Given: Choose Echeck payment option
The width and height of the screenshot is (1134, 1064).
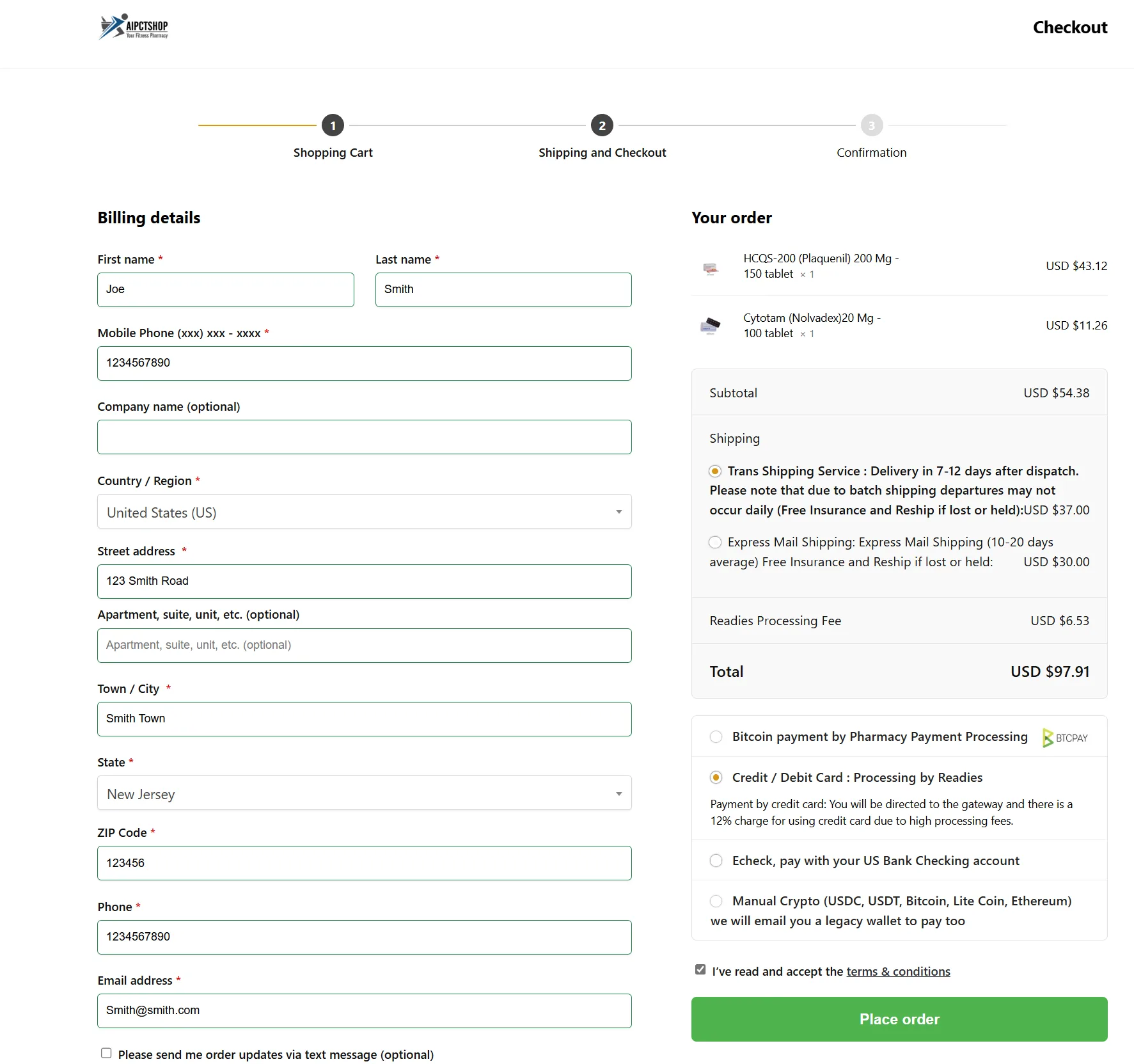Looking at the screenshot, I should click(716, 861).
